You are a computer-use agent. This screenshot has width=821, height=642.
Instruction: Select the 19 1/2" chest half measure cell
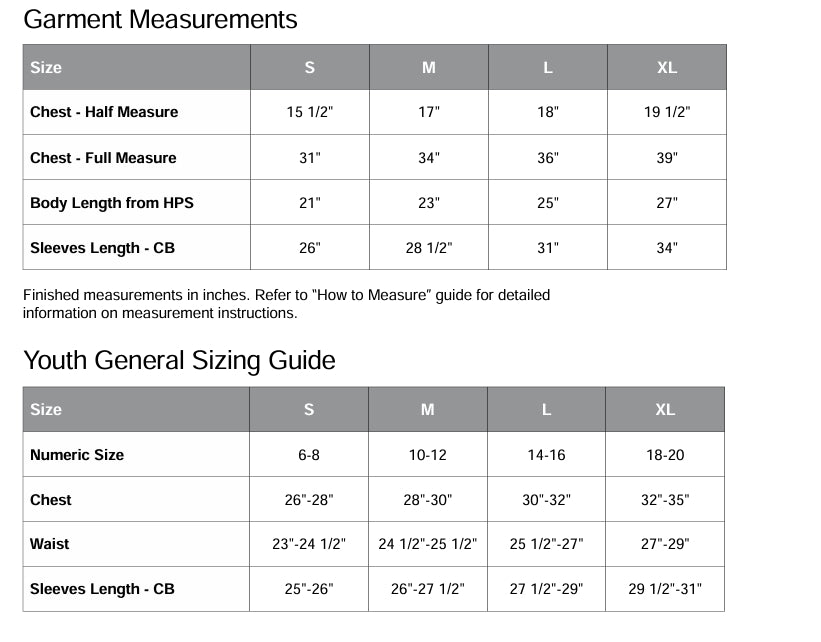point(667,112)
